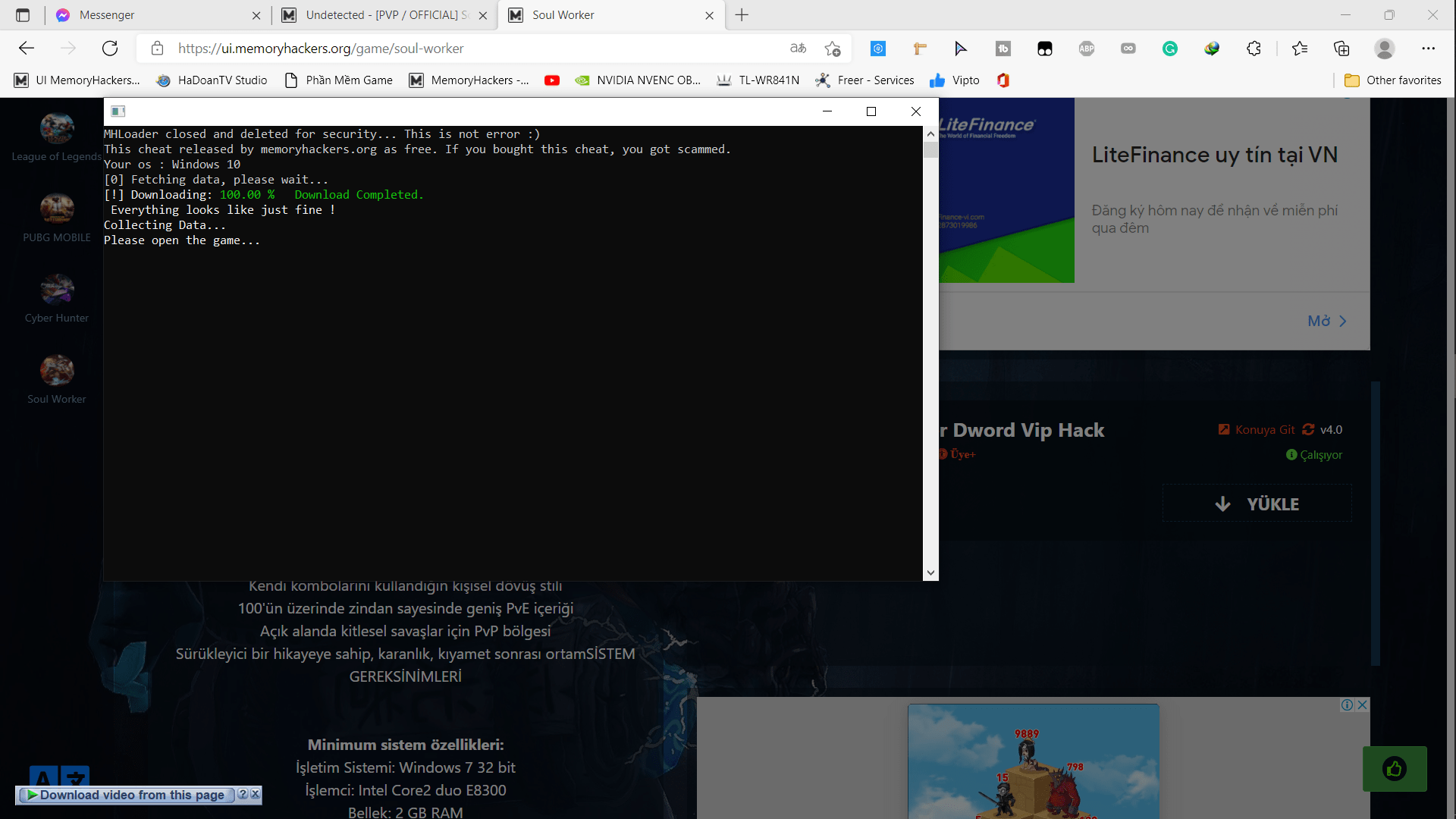
Task: Open Phần Mềm Game bookmark
Action: pos(338,80)
